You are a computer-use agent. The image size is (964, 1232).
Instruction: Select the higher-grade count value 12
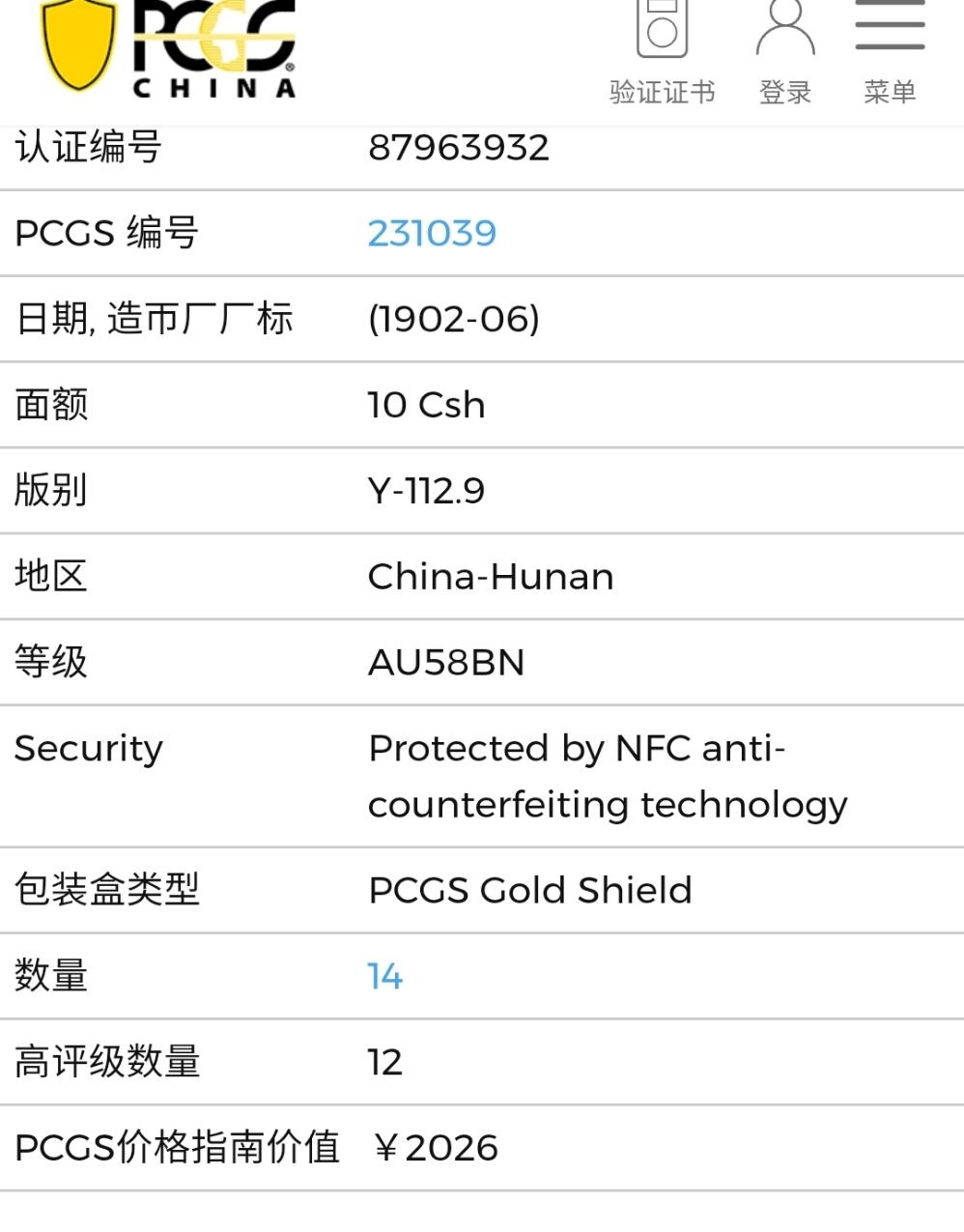click(x=384, y=1062)
